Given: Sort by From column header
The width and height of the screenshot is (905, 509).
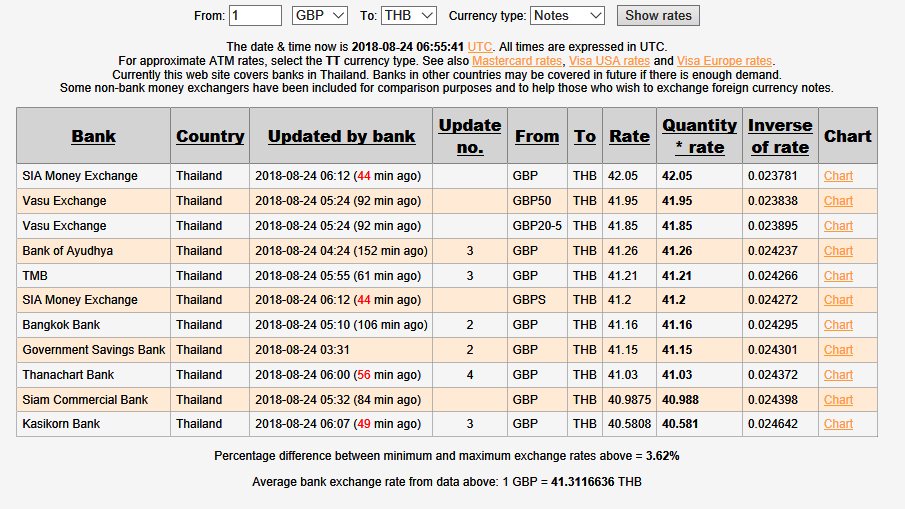Looking at the screenshot, I should click(537, 136).
